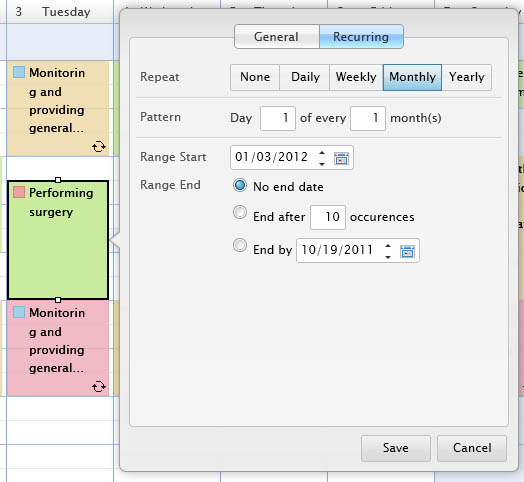Click recurrence icon on top Monitoring appointment
The width and height of the screenshot is (524, 482).
click(x=99, y=146)
